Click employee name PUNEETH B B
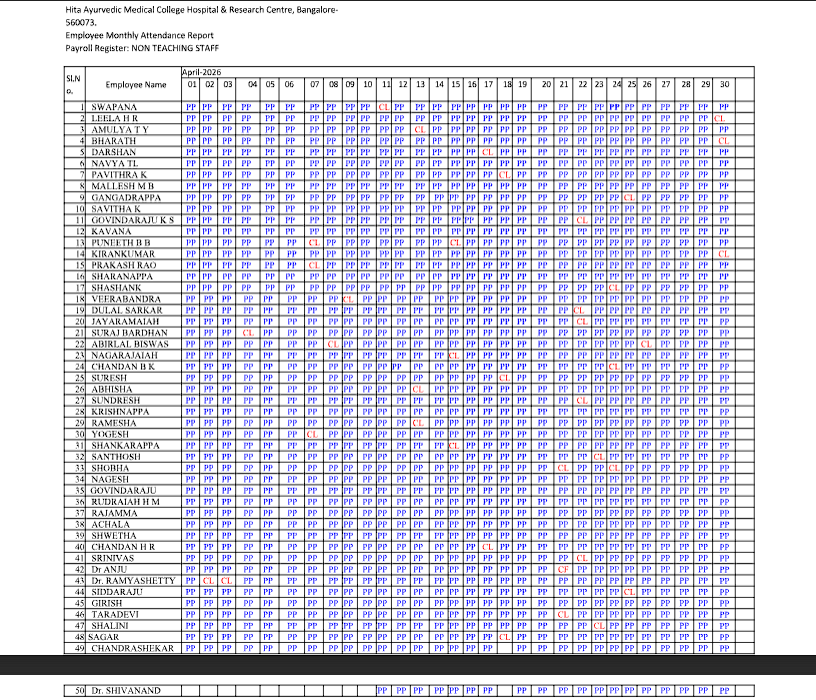 tap(121, 243)
